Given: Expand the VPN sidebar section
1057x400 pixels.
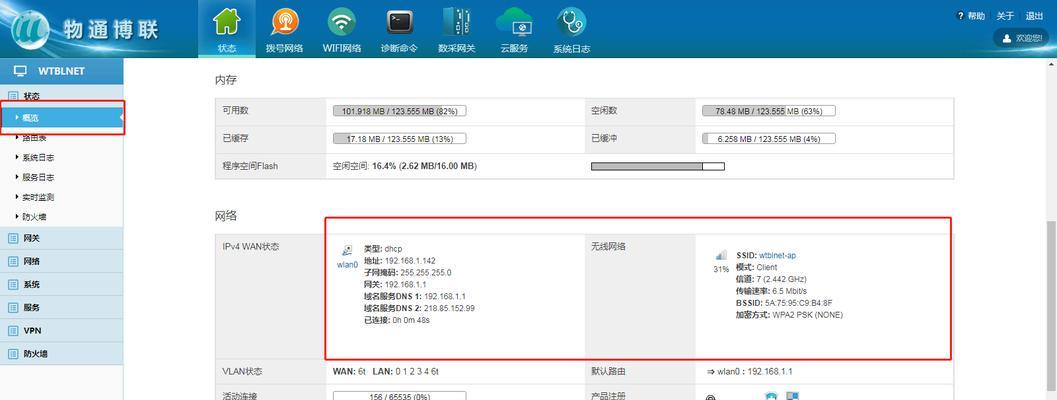Looking at the screenshot, I should click(x=61, y=331).
